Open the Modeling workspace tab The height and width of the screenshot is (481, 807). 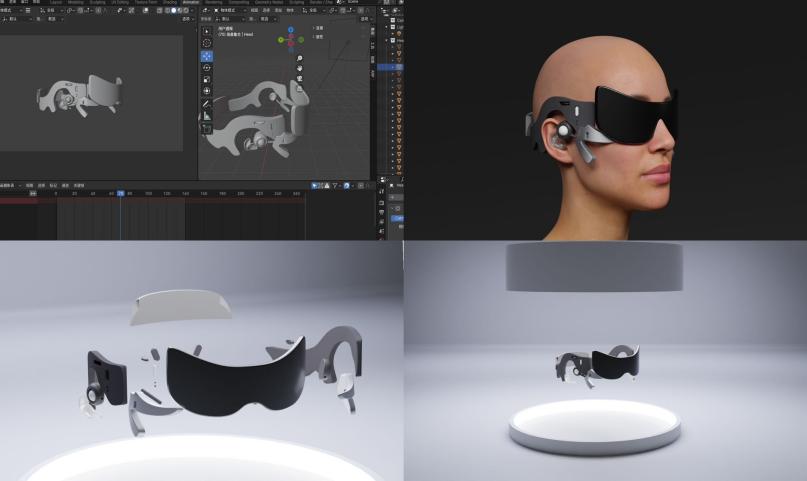(x=74, y=3)
